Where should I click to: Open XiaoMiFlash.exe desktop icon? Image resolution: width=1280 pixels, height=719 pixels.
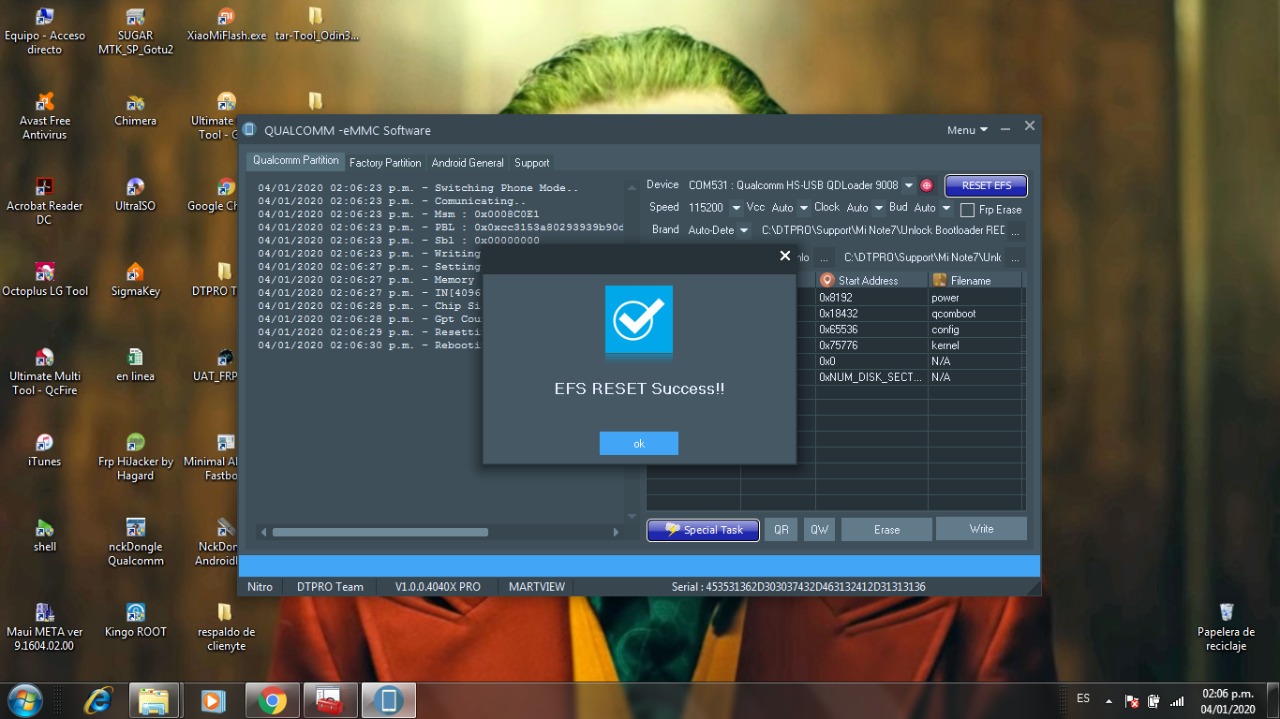(x=226, y=26)
